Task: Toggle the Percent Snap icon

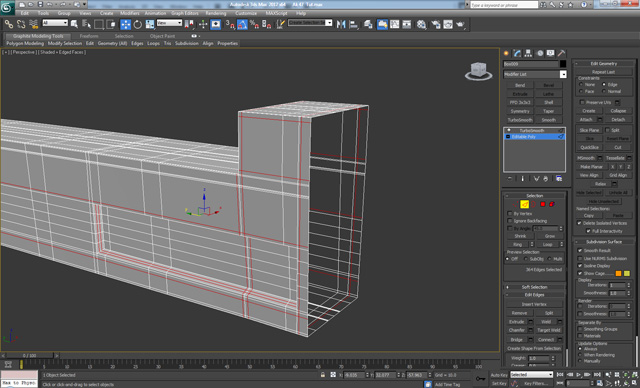Action: (x=254, y=24)
